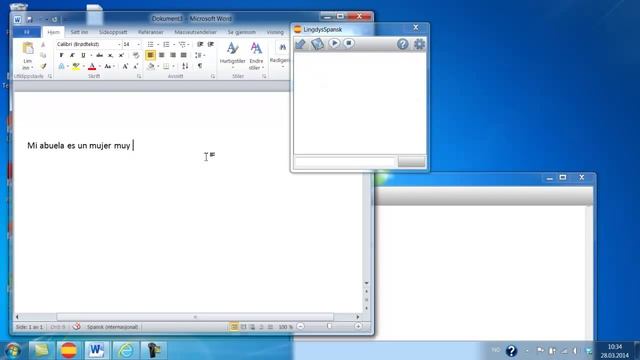Screen dimensions: 640x360
Task: Switch to the Se gjennom tab
Action: (242, 32)
